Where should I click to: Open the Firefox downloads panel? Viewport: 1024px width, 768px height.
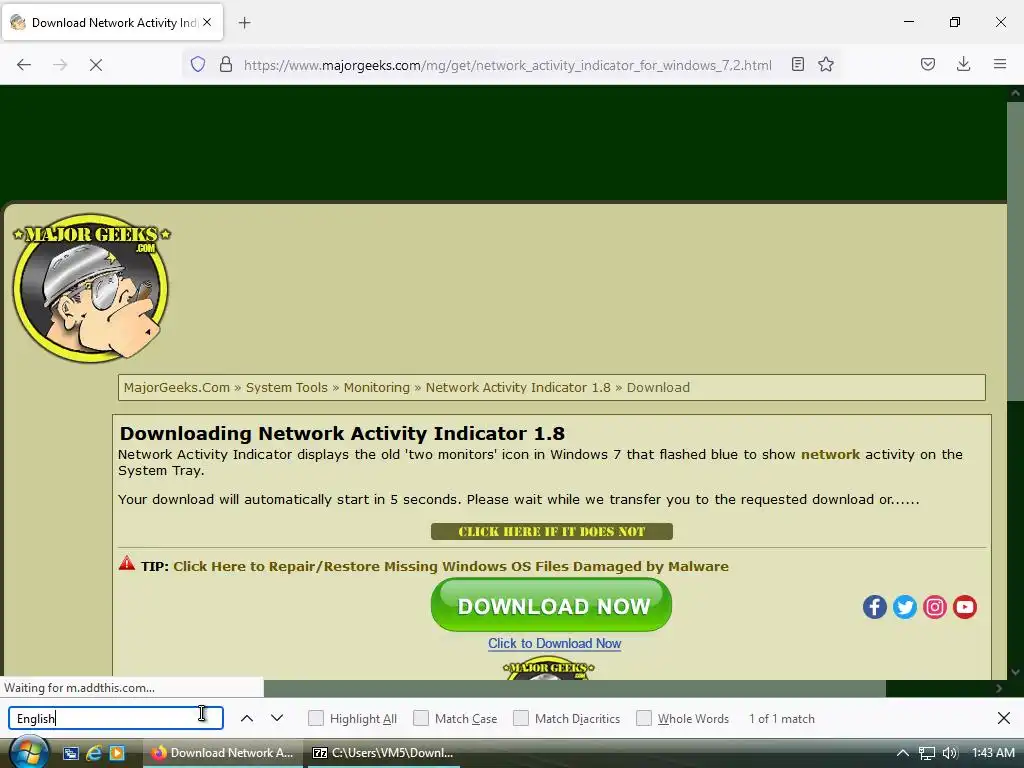[963, 64]
